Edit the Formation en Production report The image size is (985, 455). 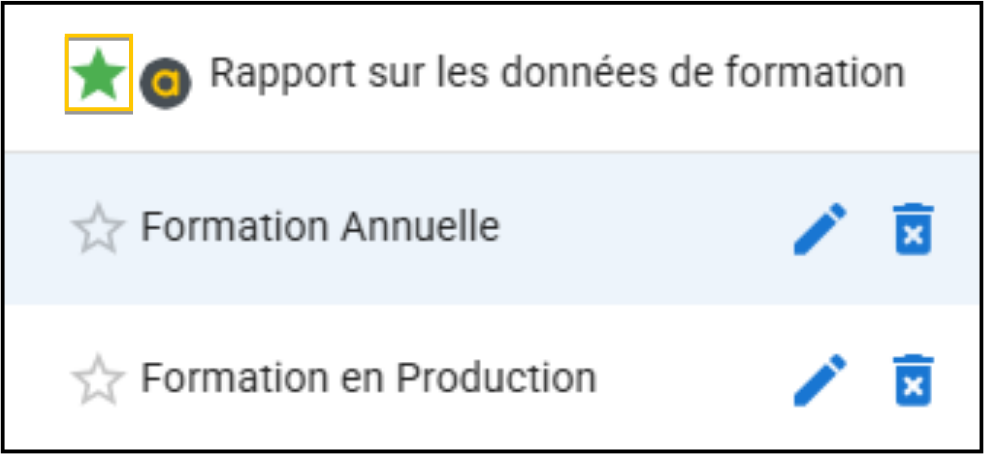(x=820, y=380)
